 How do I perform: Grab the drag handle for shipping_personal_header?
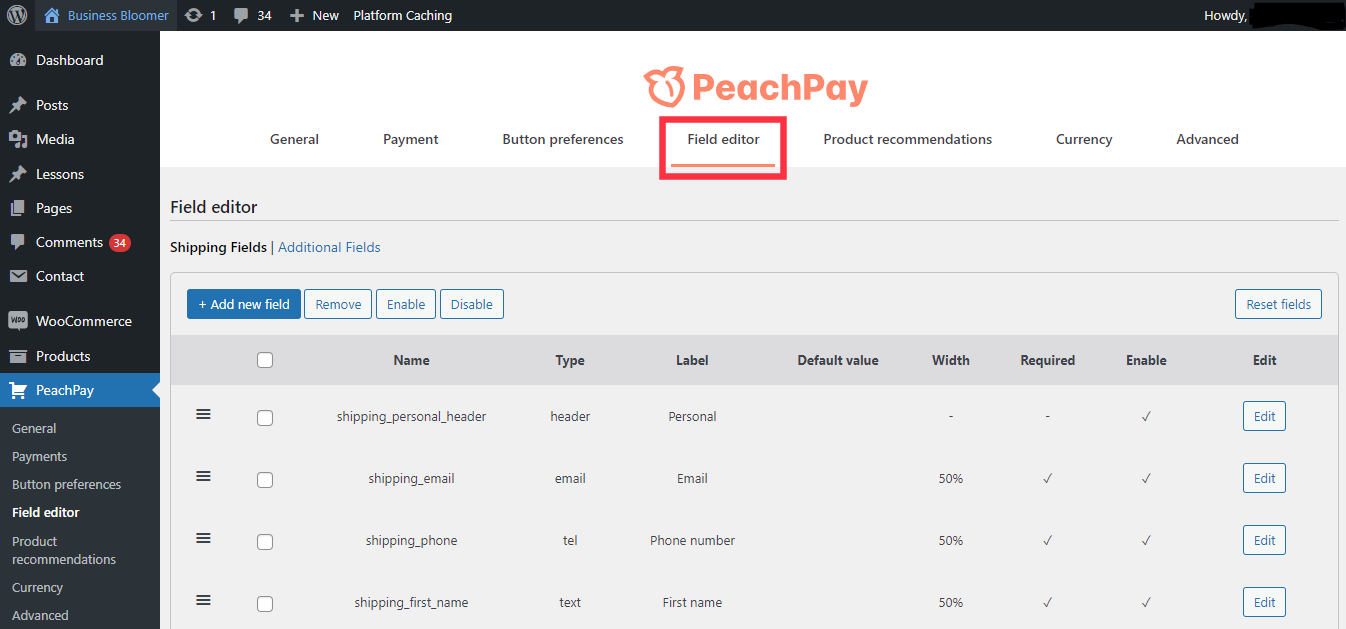tap(203, 415)
